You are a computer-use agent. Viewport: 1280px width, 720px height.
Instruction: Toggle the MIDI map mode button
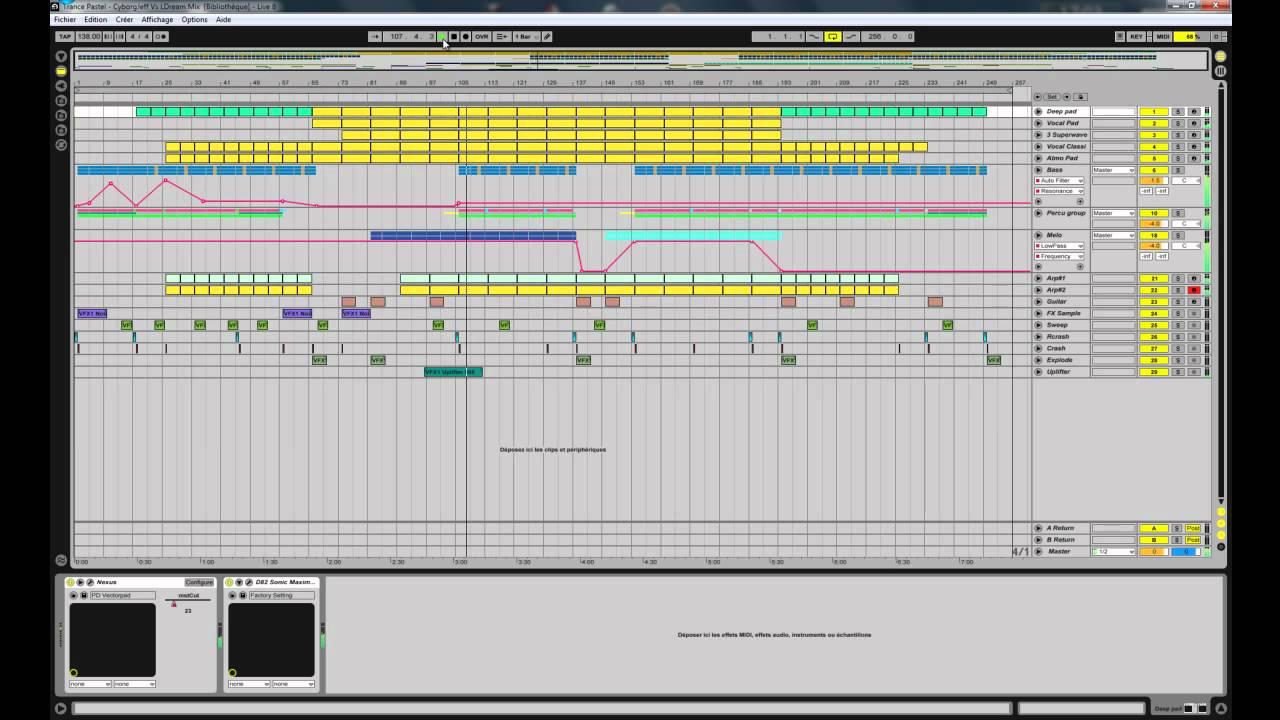click(x=1162, y=37)
